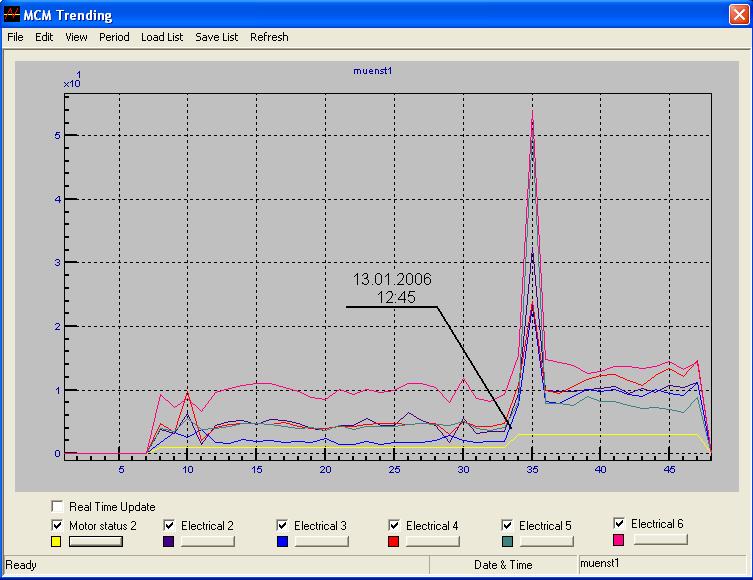The width and height of the screenshot is (753, 580).
Task: Click the yellow Motor status 2 color swatch
Action: click(x=57, y=541)
